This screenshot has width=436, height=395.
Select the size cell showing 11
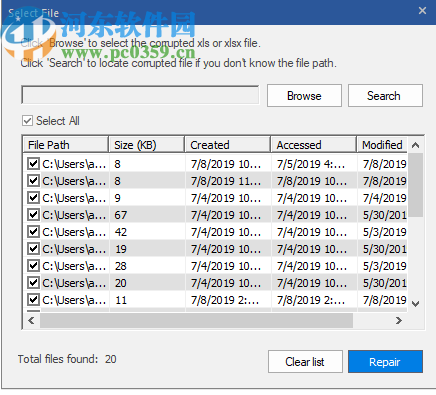[x=147, y=300]
